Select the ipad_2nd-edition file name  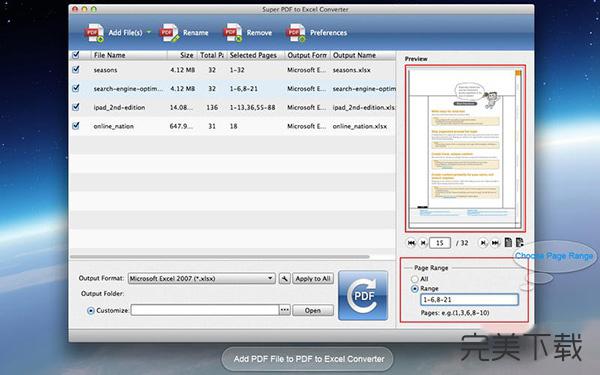119,108
